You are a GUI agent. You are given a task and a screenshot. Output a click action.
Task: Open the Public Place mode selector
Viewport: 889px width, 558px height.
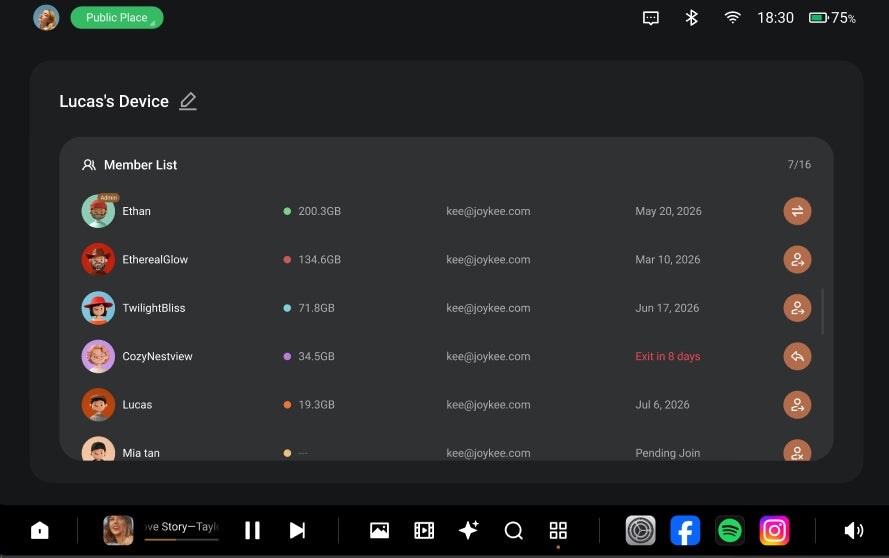[x=117, y=18]
